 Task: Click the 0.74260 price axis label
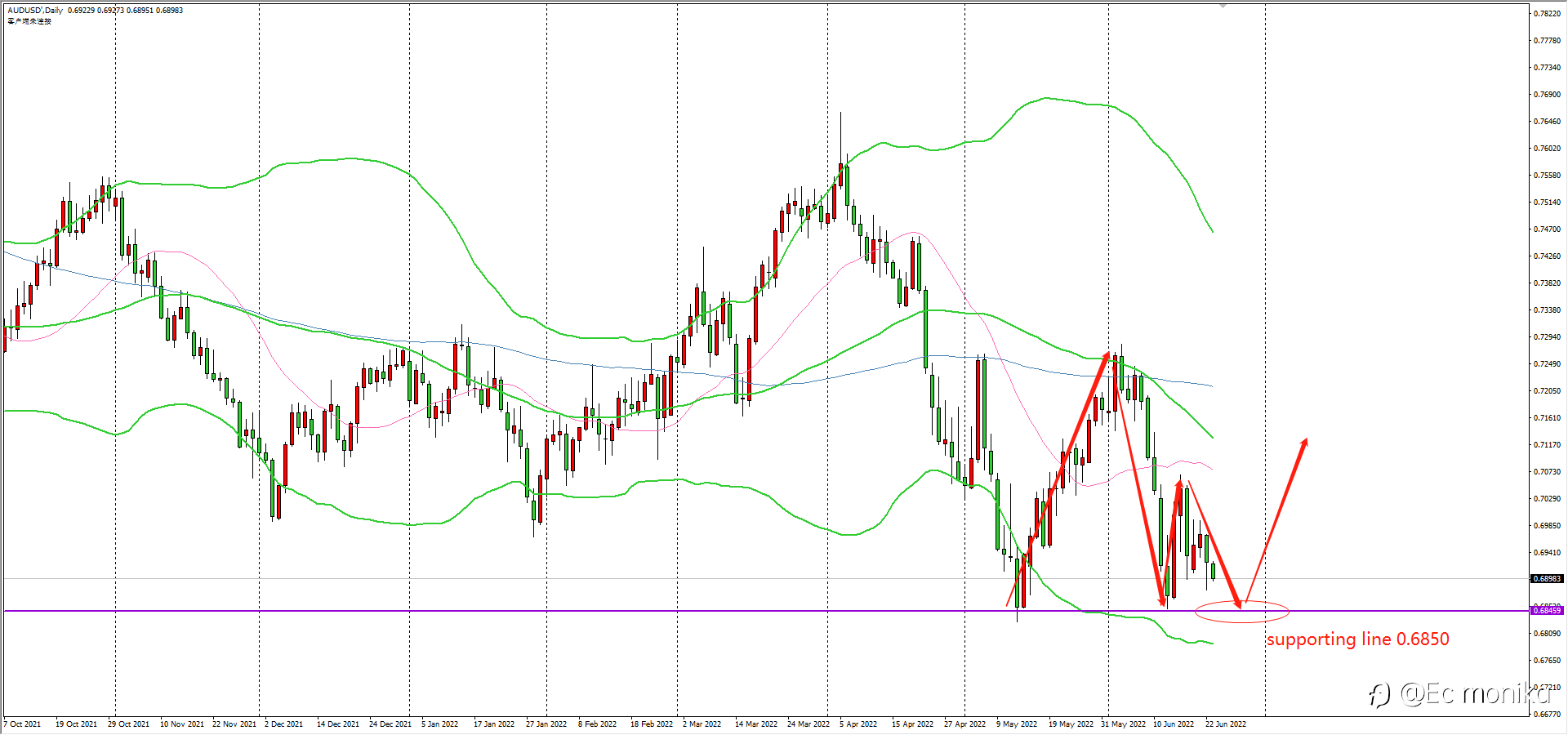coord(1547,256)
